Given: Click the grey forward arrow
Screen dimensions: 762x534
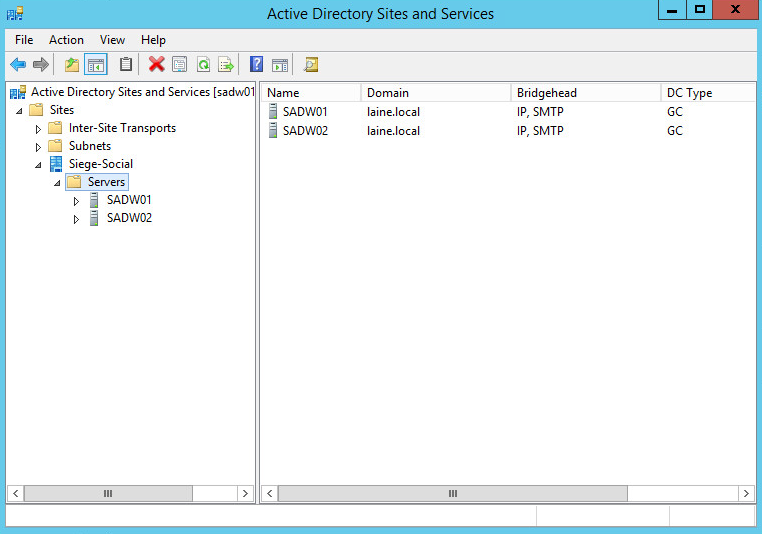Looking at the screenshot, I should tap(41, 64).
